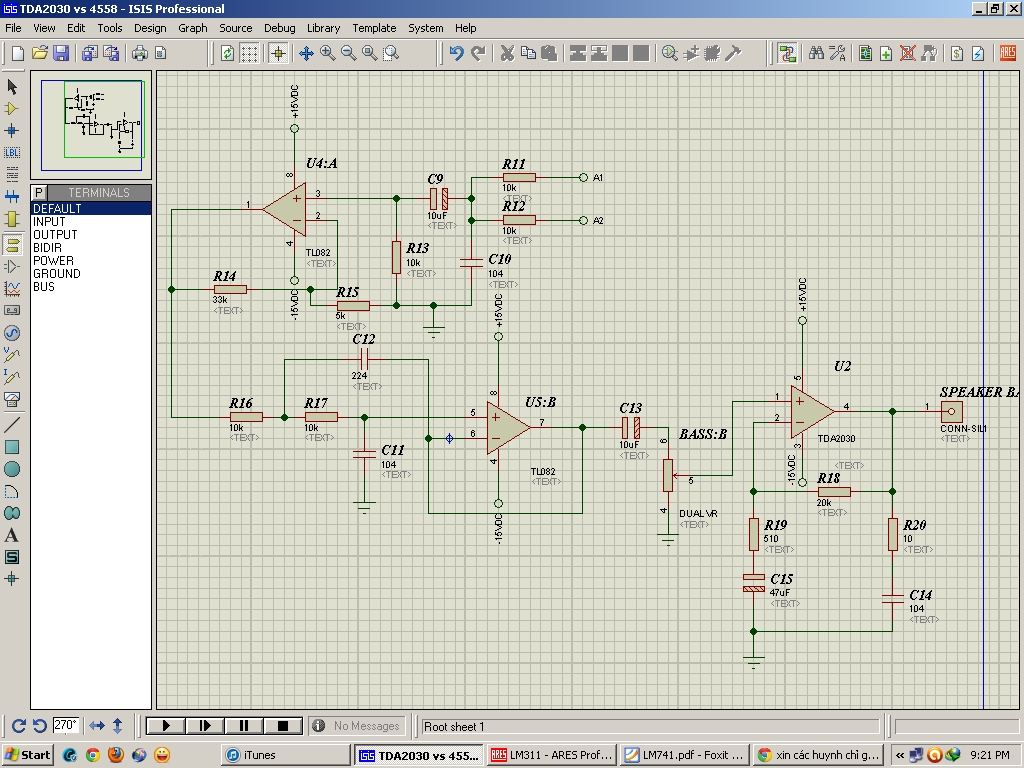Step the simulation one frame

[205, 726]
